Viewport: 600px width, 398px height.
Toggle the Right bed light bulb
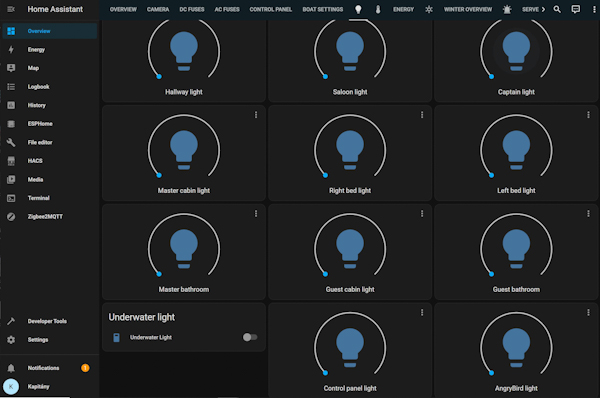coord(350,150)
